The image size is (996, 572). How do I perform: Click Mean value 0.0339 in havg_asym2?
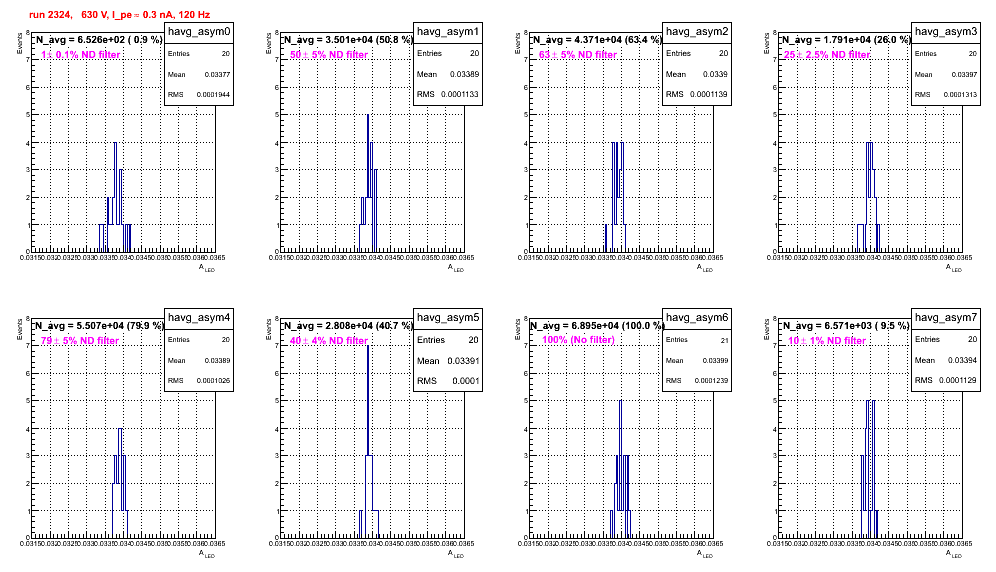pos(715,74)
